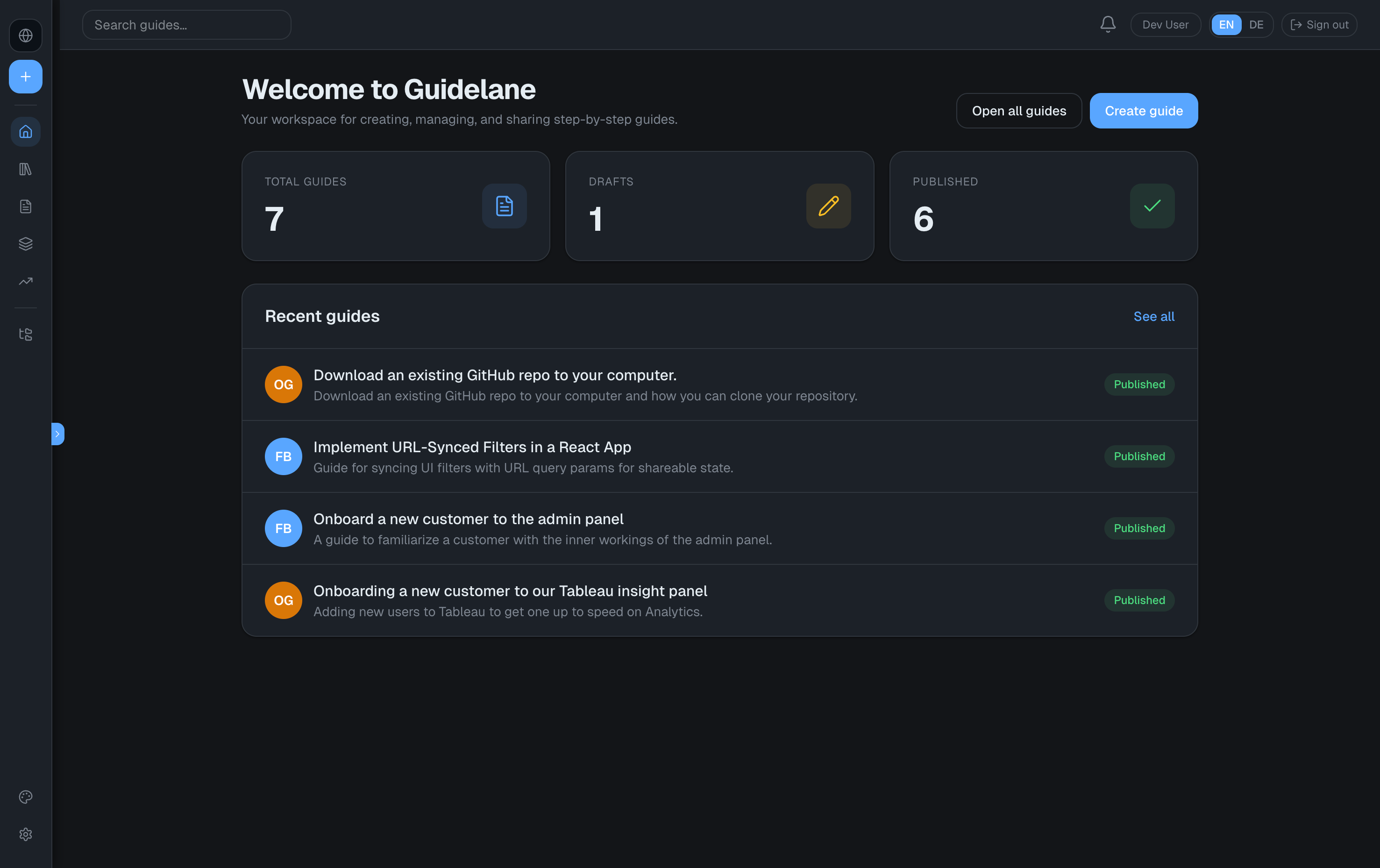The height and width of the screenshot is (868, 1380).
Task: Click the checkmark icon on Published card
Action: (x=1152, y=206)
